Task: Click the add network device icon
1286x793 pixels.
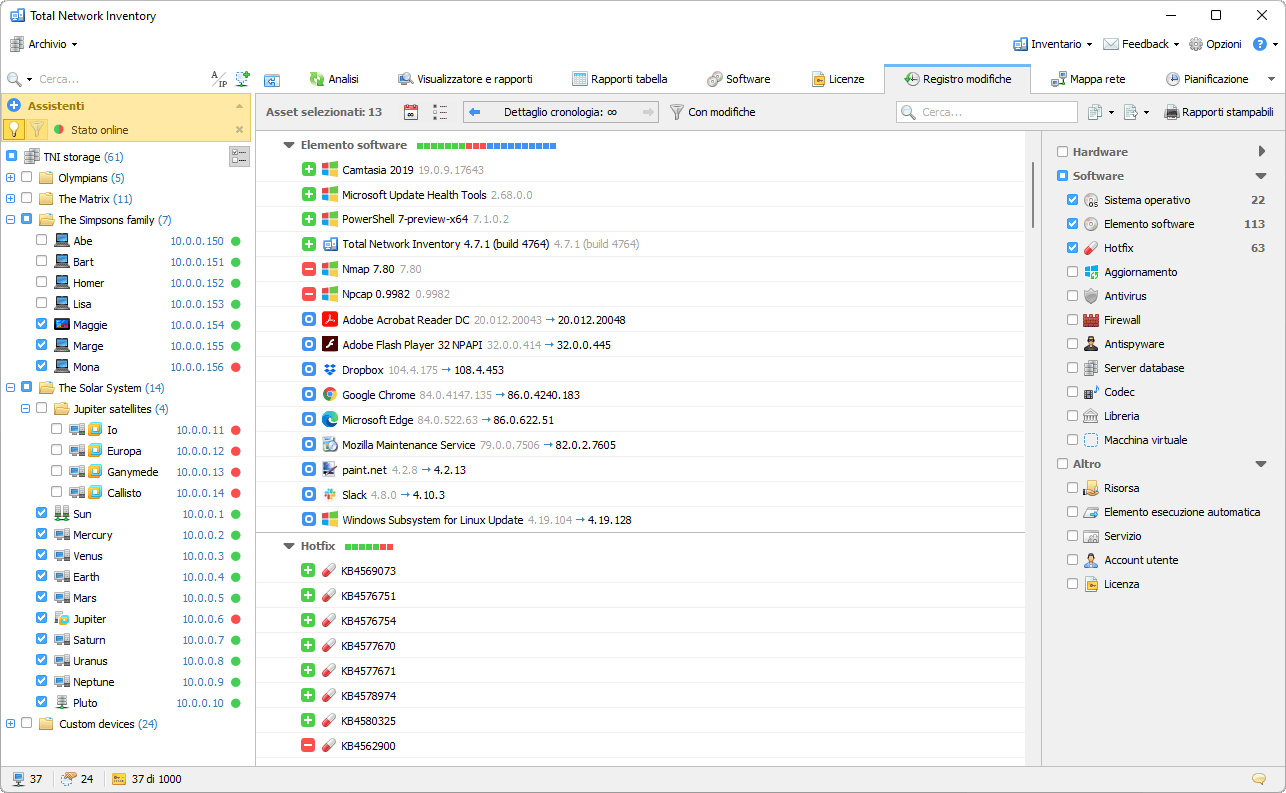Action: (242, 79)
